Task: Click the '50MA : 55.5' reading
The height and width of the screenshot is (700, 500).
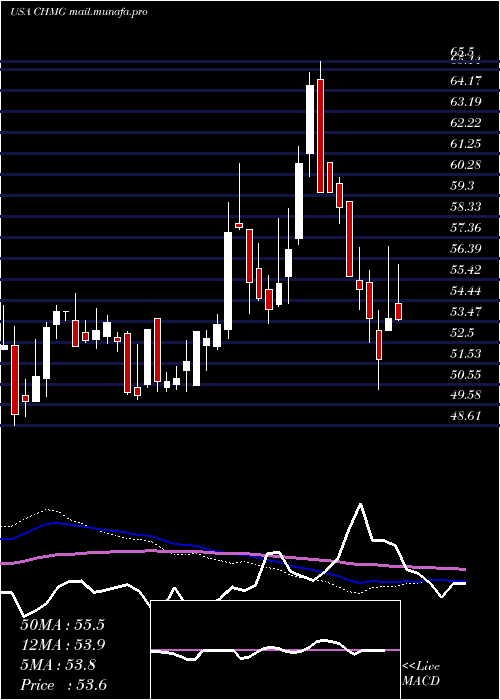Action: [62, 625]
